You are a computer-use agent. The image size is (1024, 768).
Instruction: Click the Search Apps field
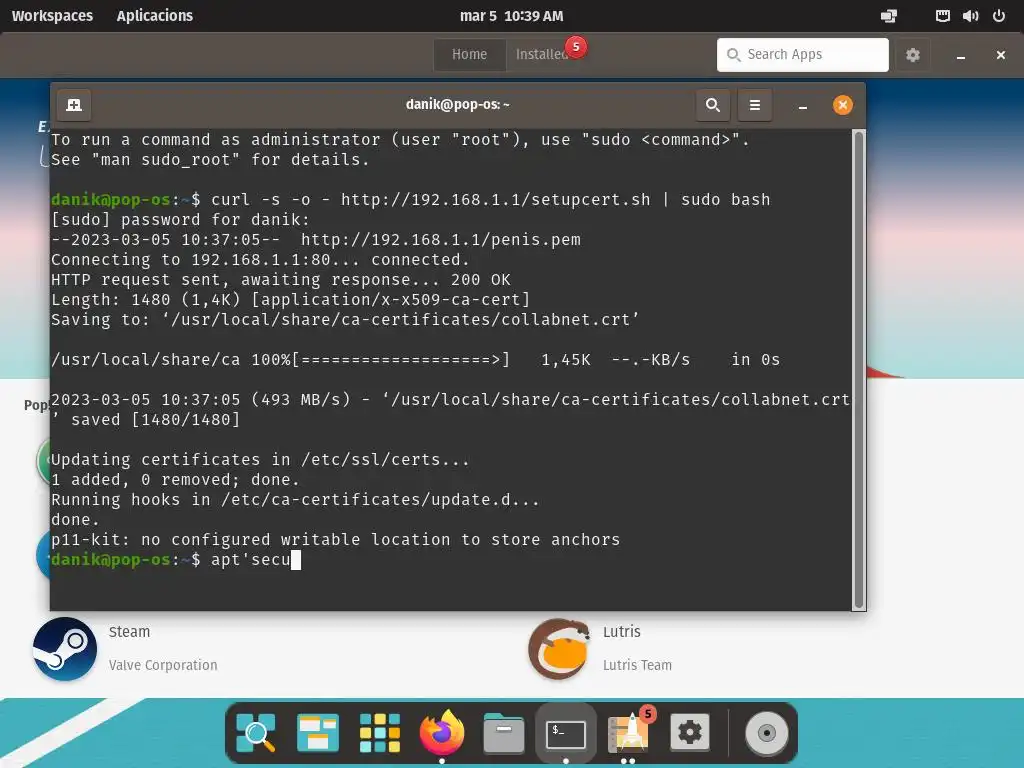pyautogui.click(x=803, y=55)
